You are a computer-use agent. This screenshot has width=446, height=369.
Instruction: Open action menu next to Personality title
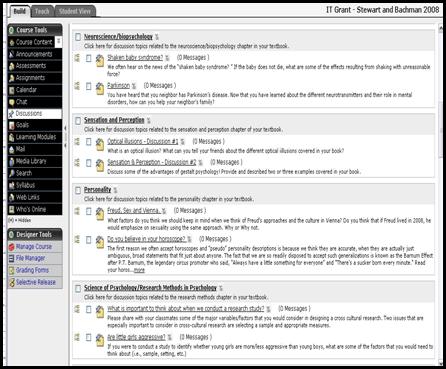pyautogui.click(x=115, y=190)
